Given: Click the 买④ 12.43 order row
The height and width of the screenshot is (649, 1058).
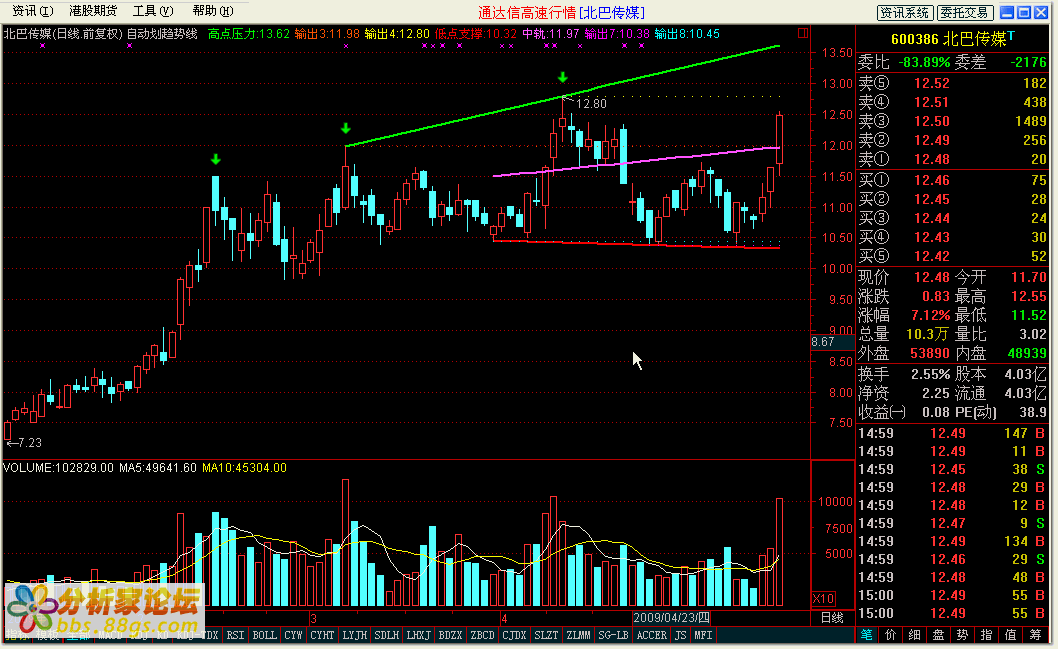Looking at the screenshot, I should [951, 237].
